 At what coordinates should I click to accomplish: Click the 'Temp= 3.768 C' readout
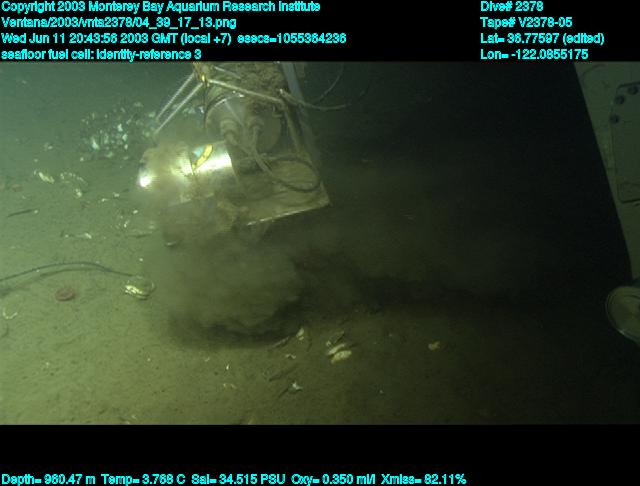pos(143,479)
